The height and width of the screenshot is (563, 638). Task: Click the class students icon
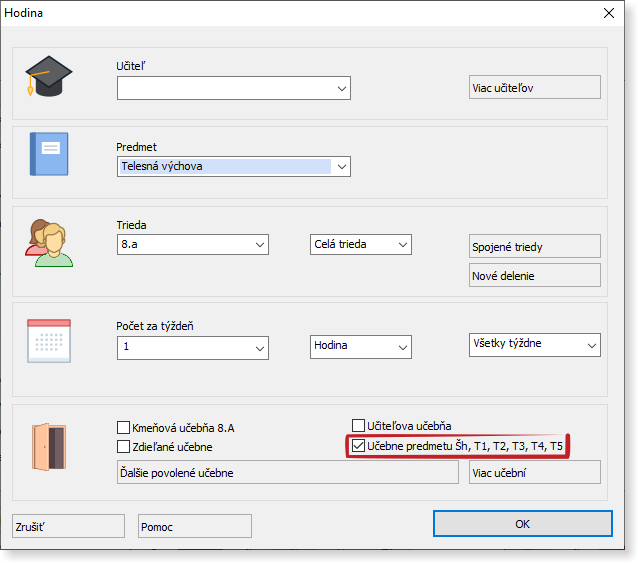click(x=49, y=243)
